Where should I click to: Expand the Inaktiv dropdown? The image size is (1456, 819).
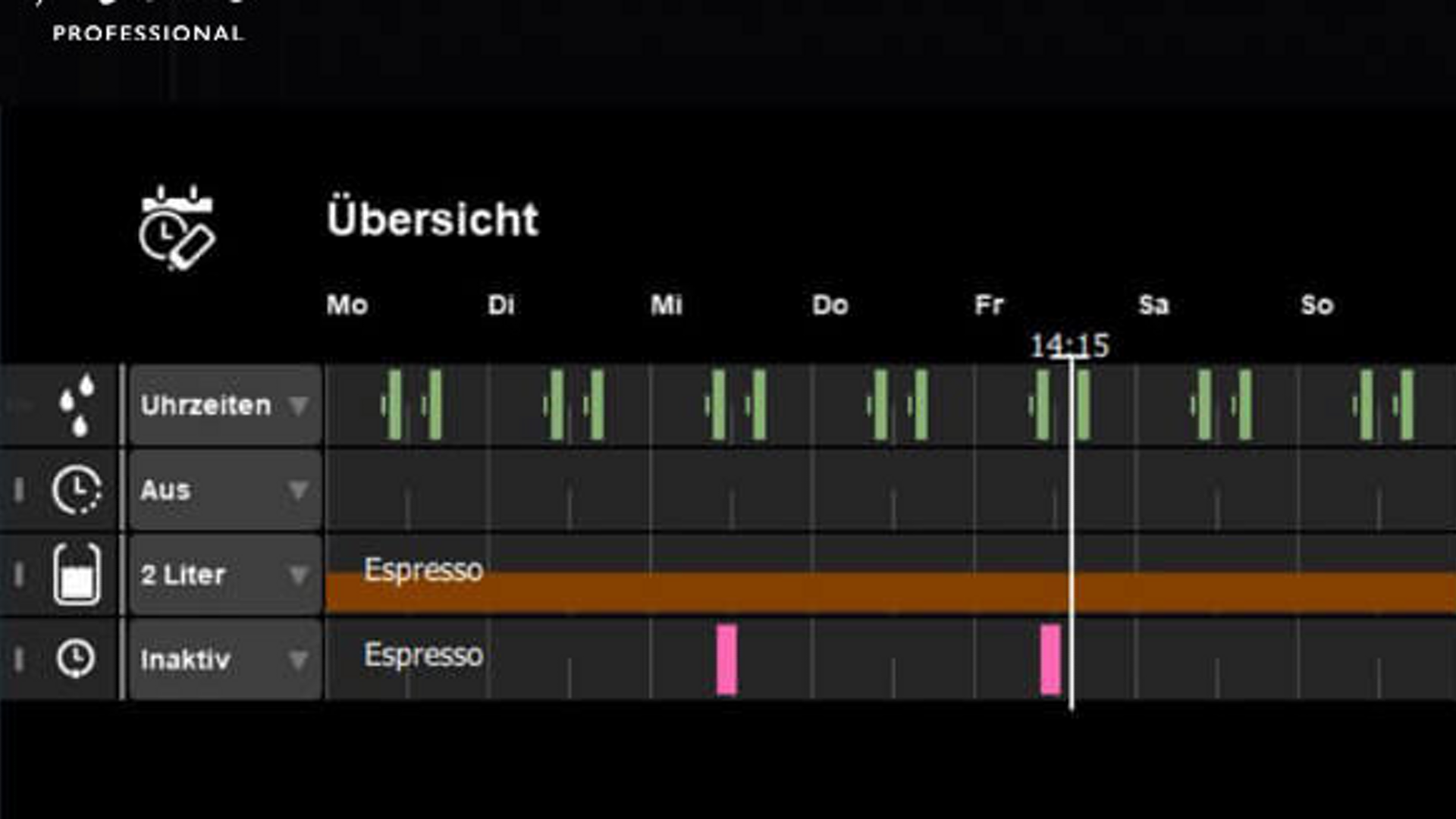(225, 659)
